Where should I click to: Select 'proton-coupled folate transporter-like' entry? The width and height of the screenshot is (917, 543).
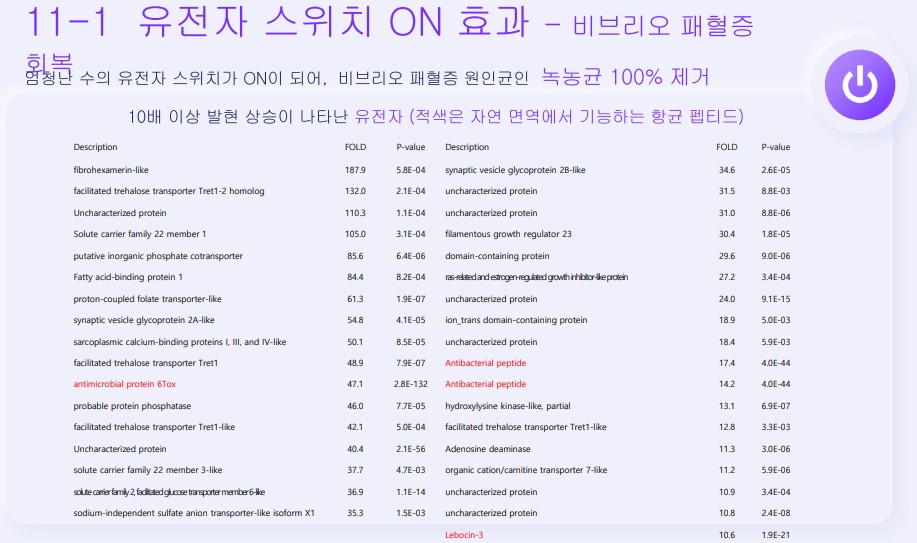tap(147, 299)
